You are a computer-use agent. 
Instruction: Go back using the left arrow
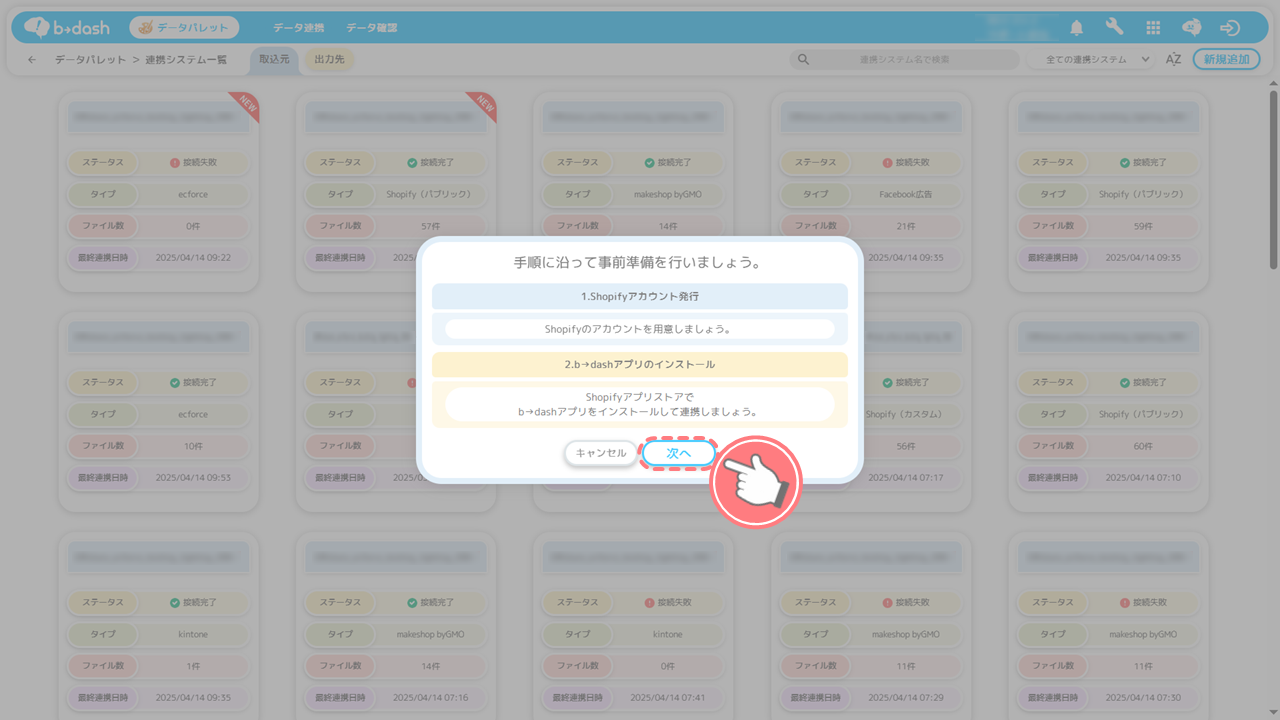pos(32,60)
